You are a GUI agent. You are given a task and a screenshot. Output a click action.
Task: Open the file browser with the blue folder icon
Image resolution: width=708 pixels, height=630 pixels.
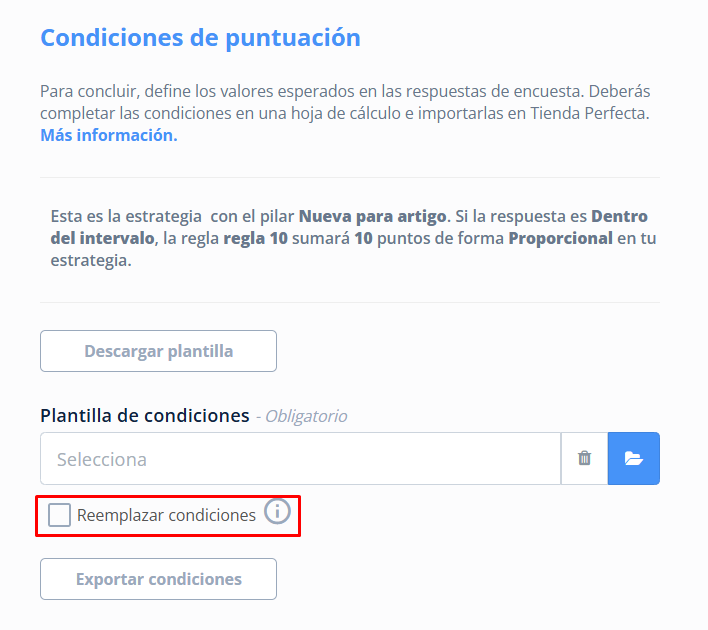[633, 458]
